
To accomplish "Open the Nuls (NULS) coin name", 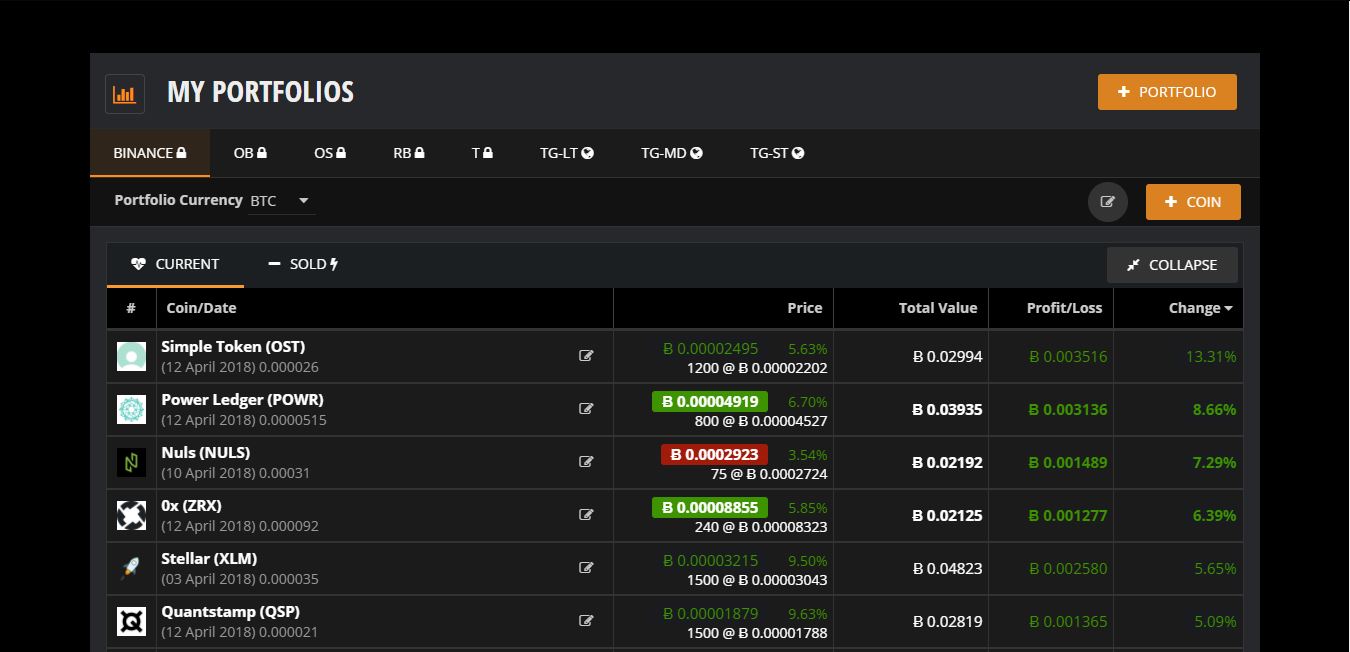I will 205,452.
